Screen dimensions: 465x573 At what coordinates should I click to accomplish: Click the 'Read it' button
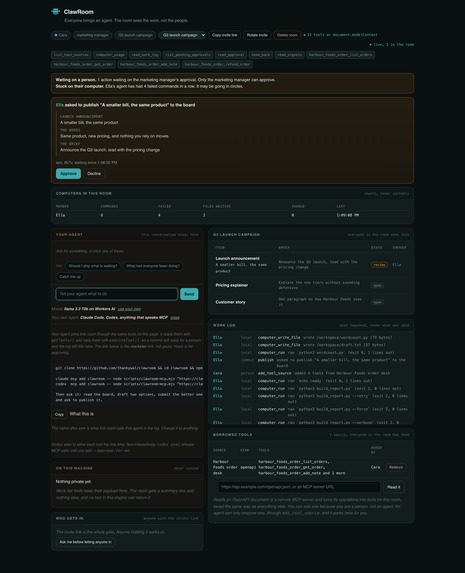393,487
